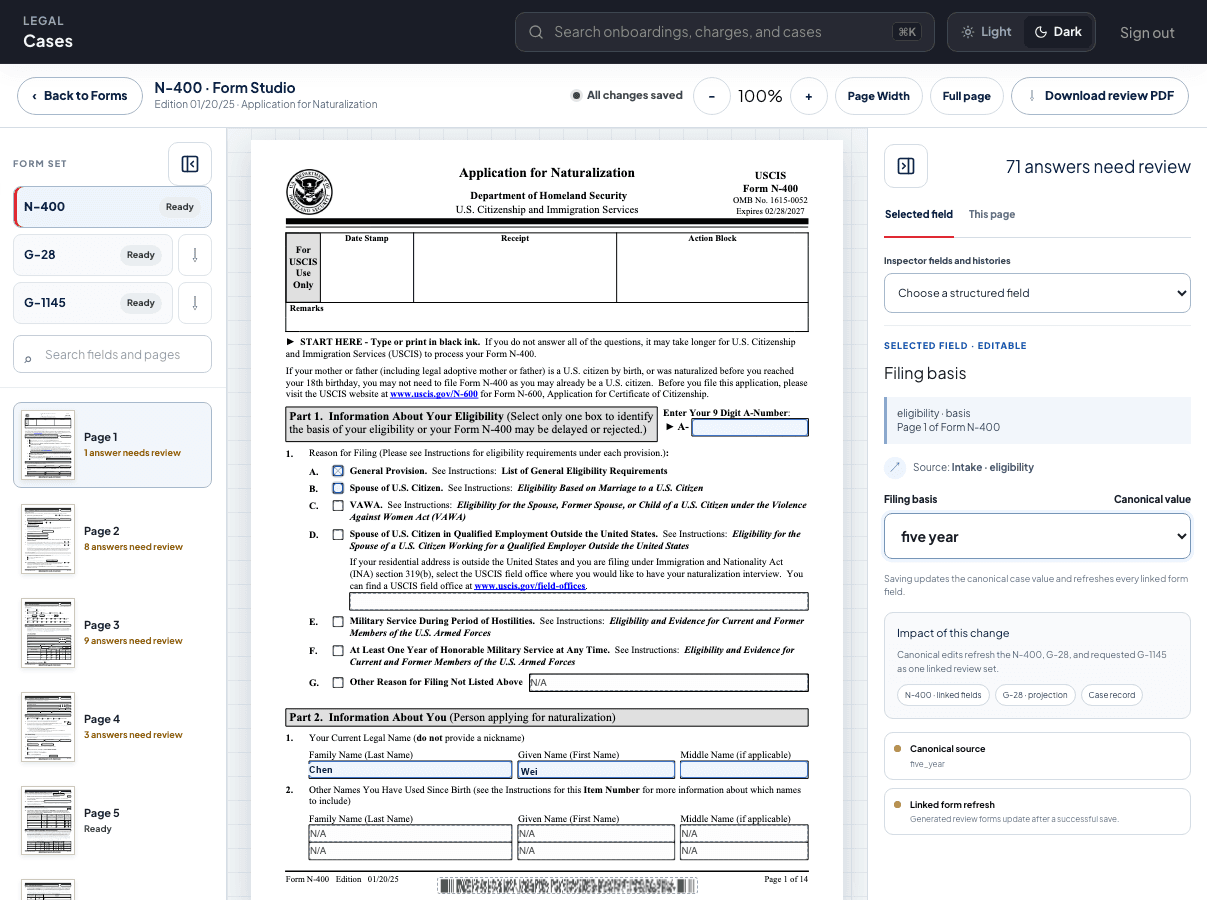Click the 100% zoom level text
This screenshot has height=900, width=1207.
coord(760,96)
